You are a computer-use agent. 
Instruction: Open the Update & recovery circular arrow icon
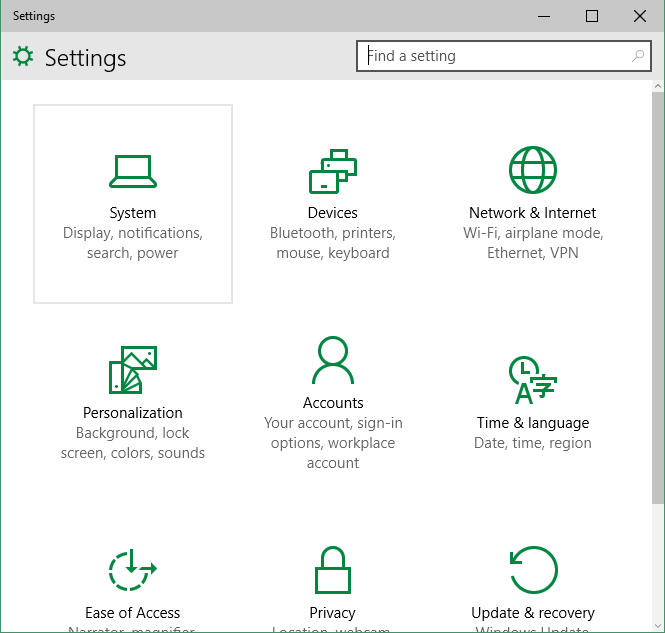click(532, 570)
